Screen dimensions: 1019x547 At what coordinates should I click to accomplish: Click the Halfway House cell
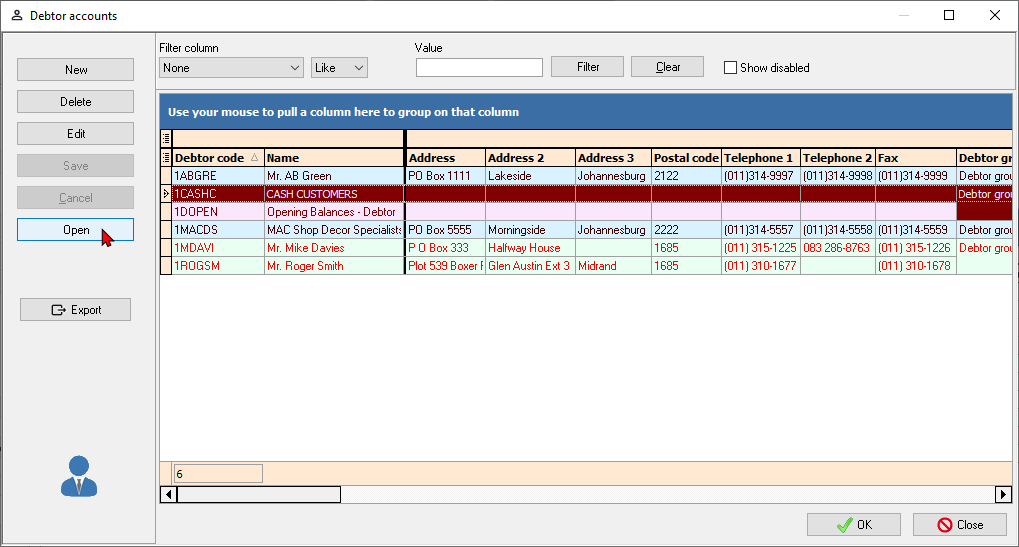pos(530,248)
